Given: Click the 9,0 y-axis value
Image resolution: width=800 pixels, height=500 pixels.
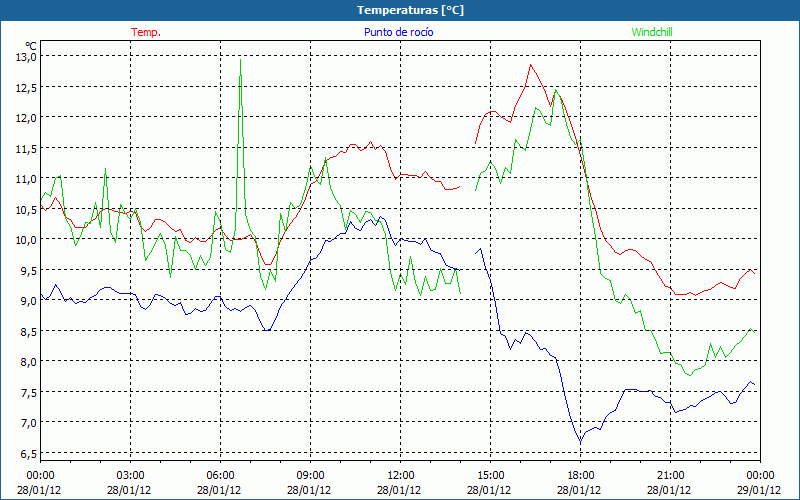Looking at the screenshot, I should [28, 301].
